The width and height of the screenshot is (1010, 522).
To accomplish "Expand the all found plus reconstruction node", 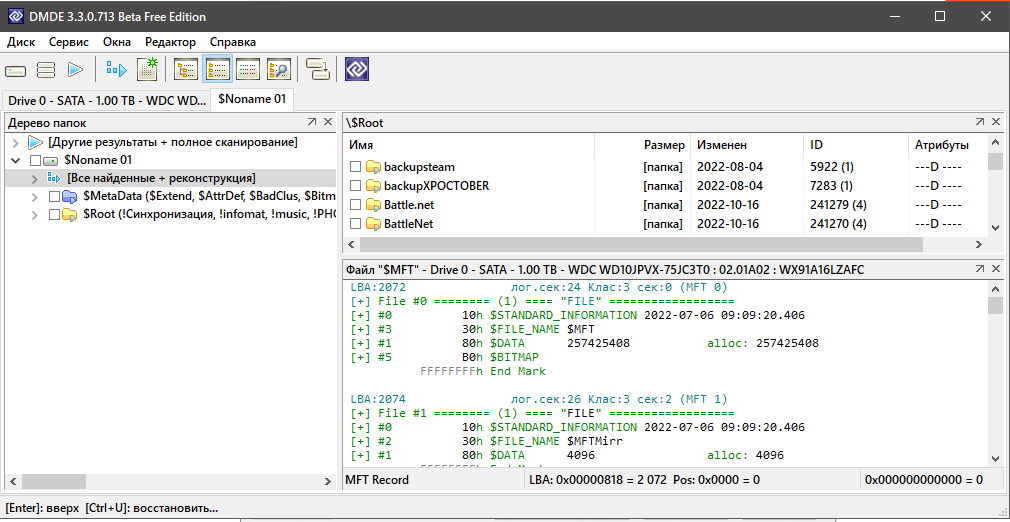I will [x=35, y=178].
